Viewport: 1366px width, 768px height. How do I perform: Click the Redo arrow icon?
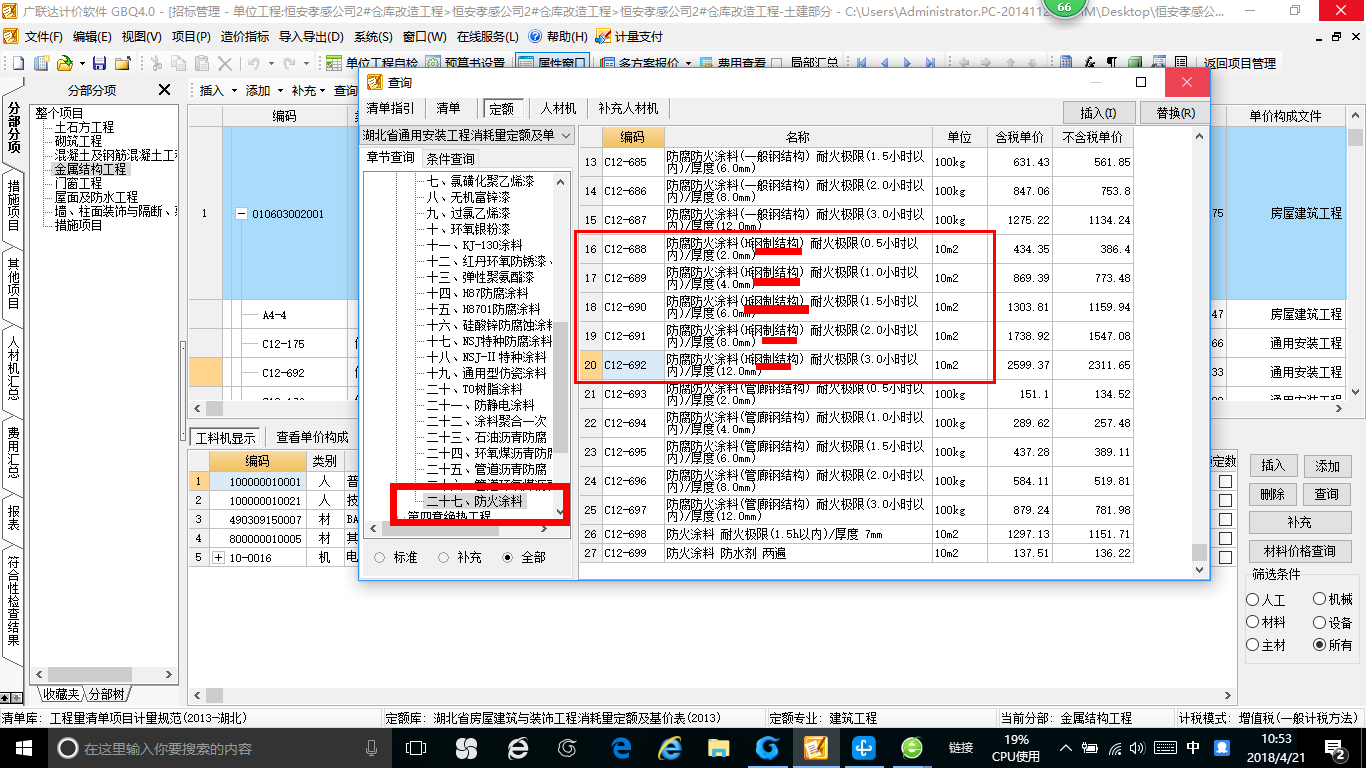click(x=289, y=63)
